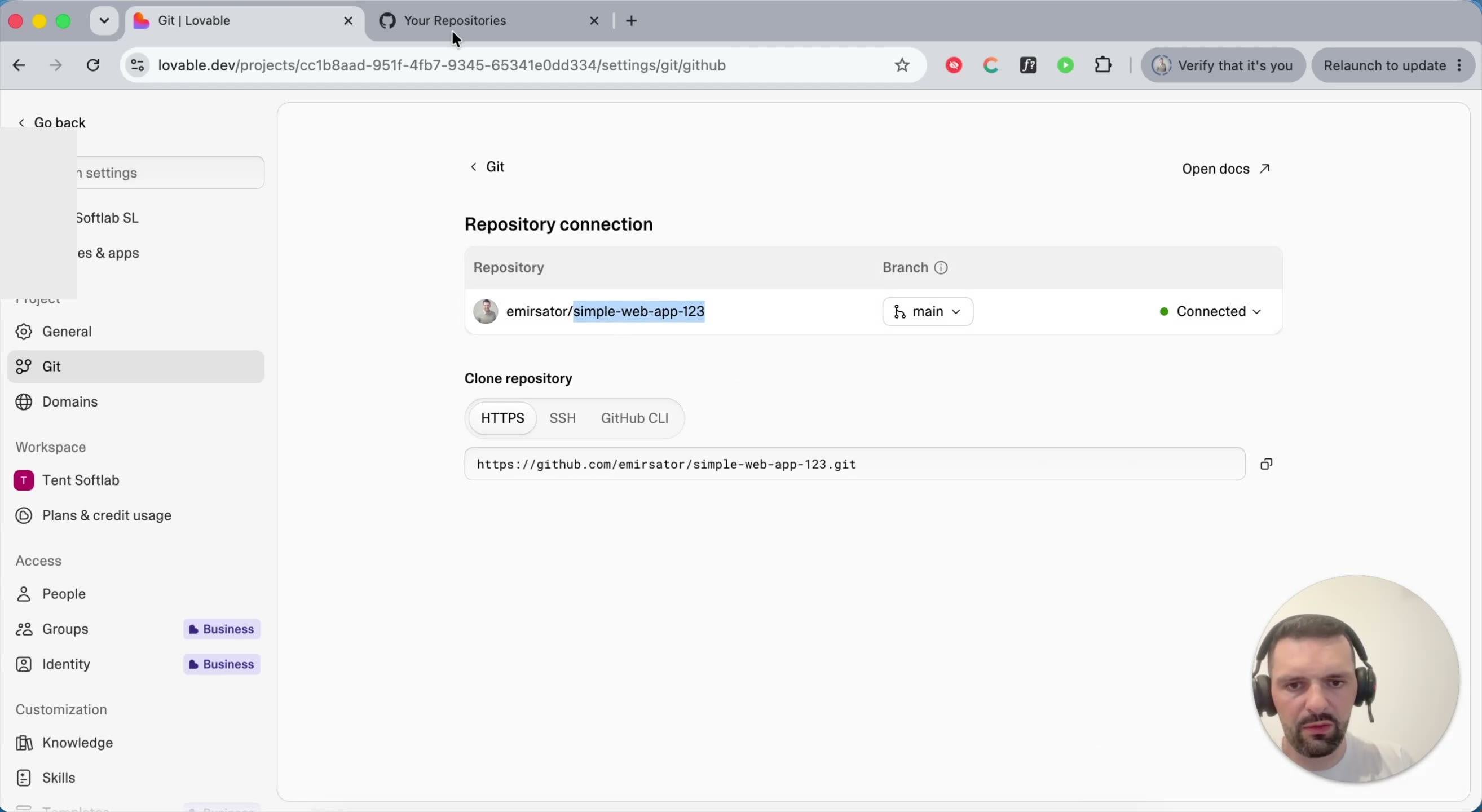Click the Skills document icon
Image resolution: width=1482 pixels, height=812 pixels.
24,778
